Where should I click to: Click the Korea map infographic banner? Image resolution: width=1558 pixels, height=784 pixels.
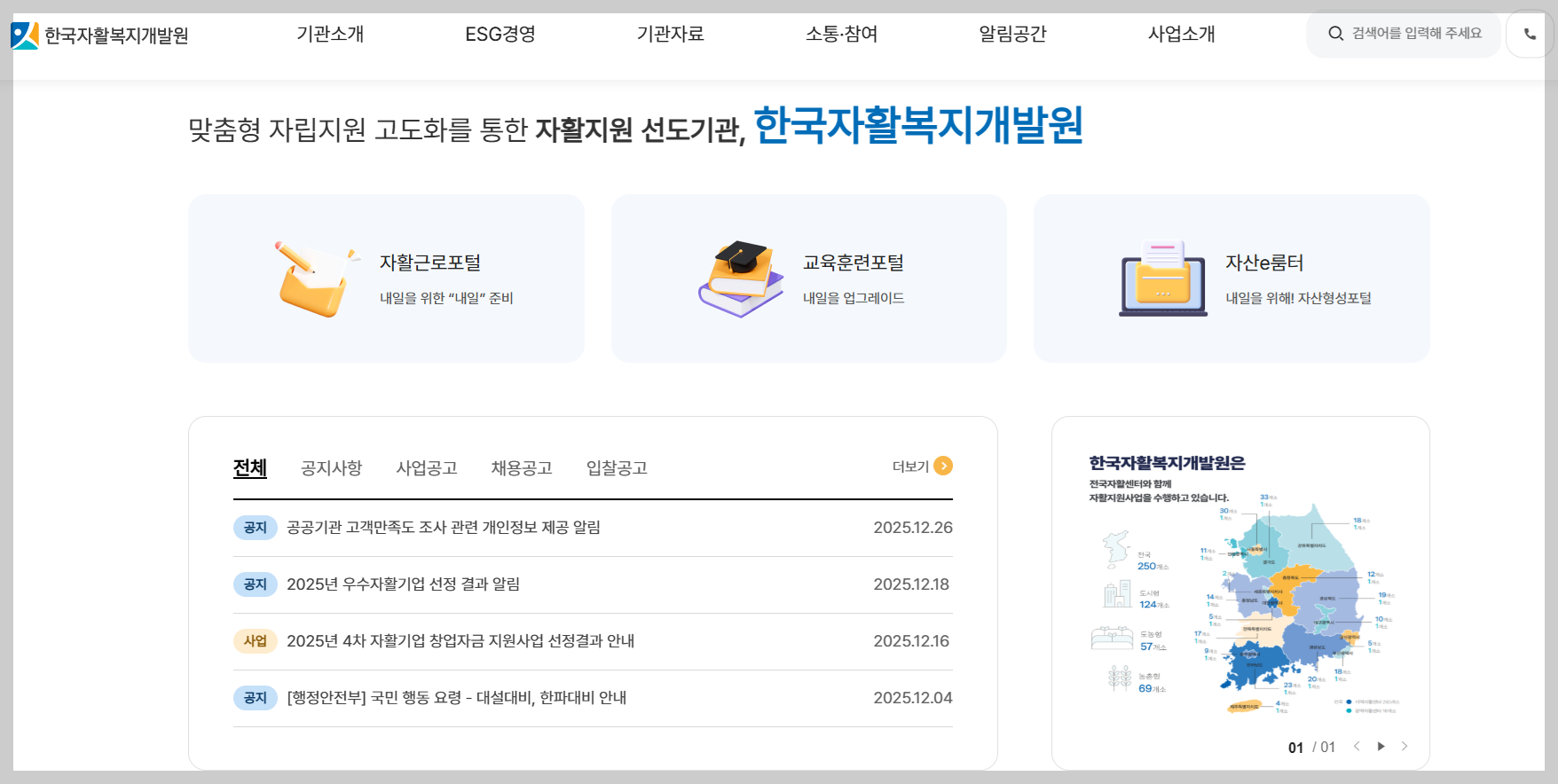(x=1240, y=585)
